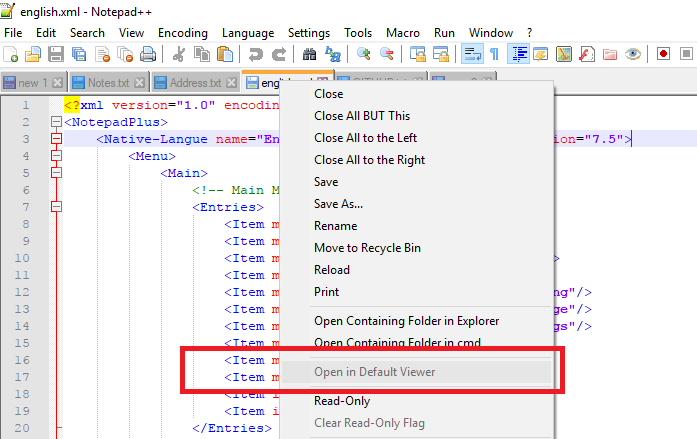Toggle Show Indent Guide toolbar button
The width and height of the screenshot is (697, 439).
(x=518, y=54)
